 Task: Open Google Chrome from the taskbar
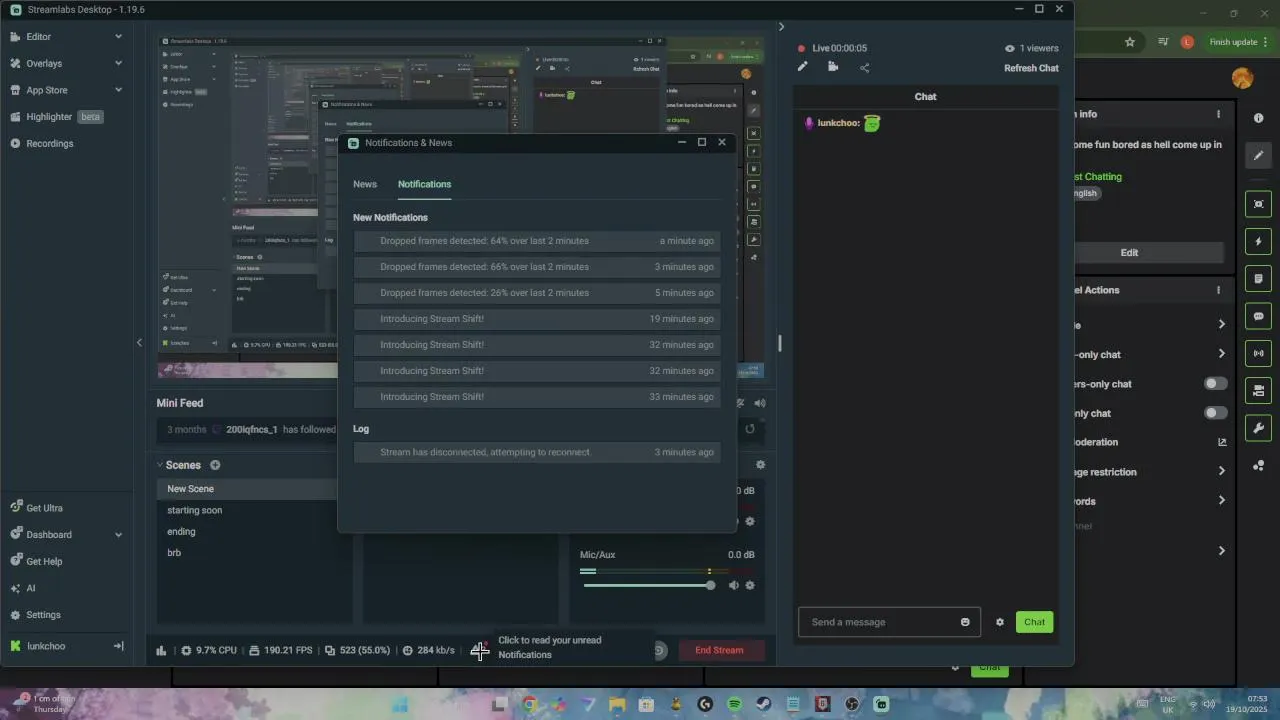(x=529, y=704)
